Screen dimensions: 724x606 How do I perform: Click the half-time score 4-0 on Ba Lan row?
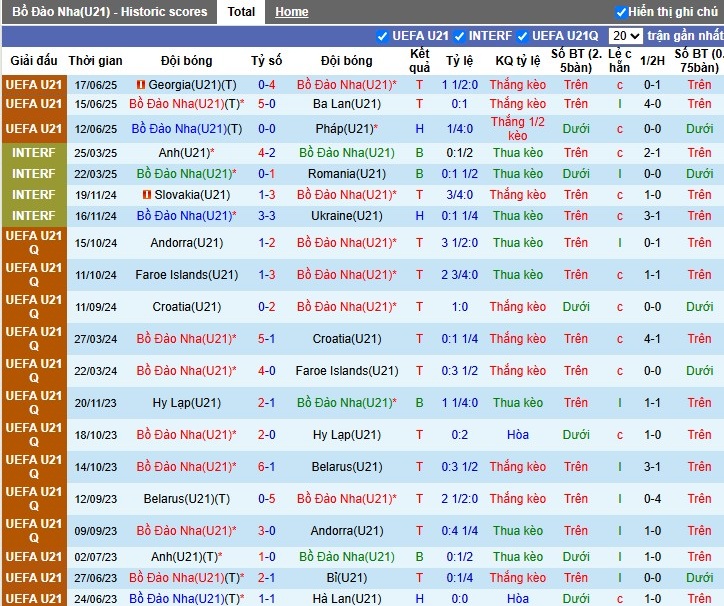tap(652, 104)
